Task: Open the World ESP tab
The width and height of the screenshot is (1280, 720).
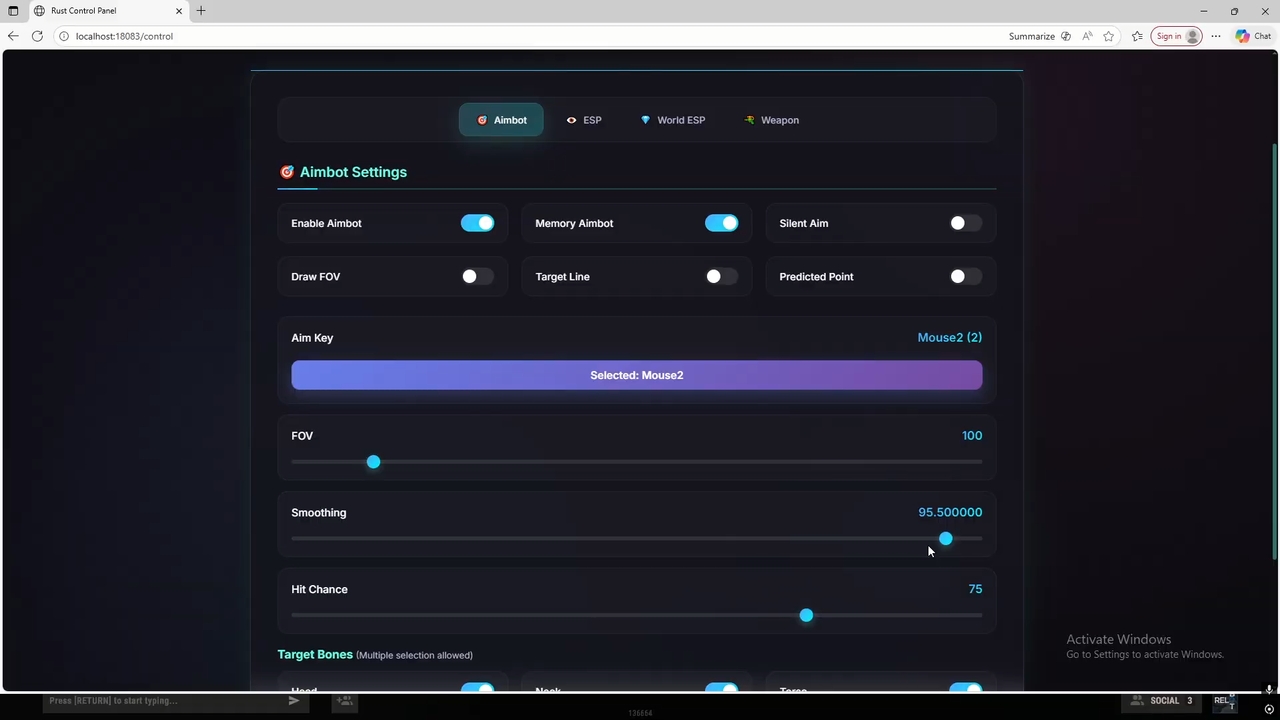Action: pyautogui.click(x=673, y=120)
